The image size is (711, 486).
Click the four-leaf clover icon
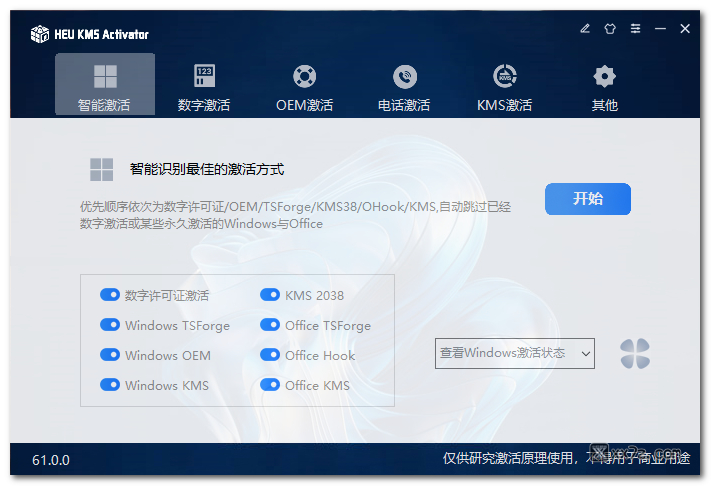pos(635,354)
